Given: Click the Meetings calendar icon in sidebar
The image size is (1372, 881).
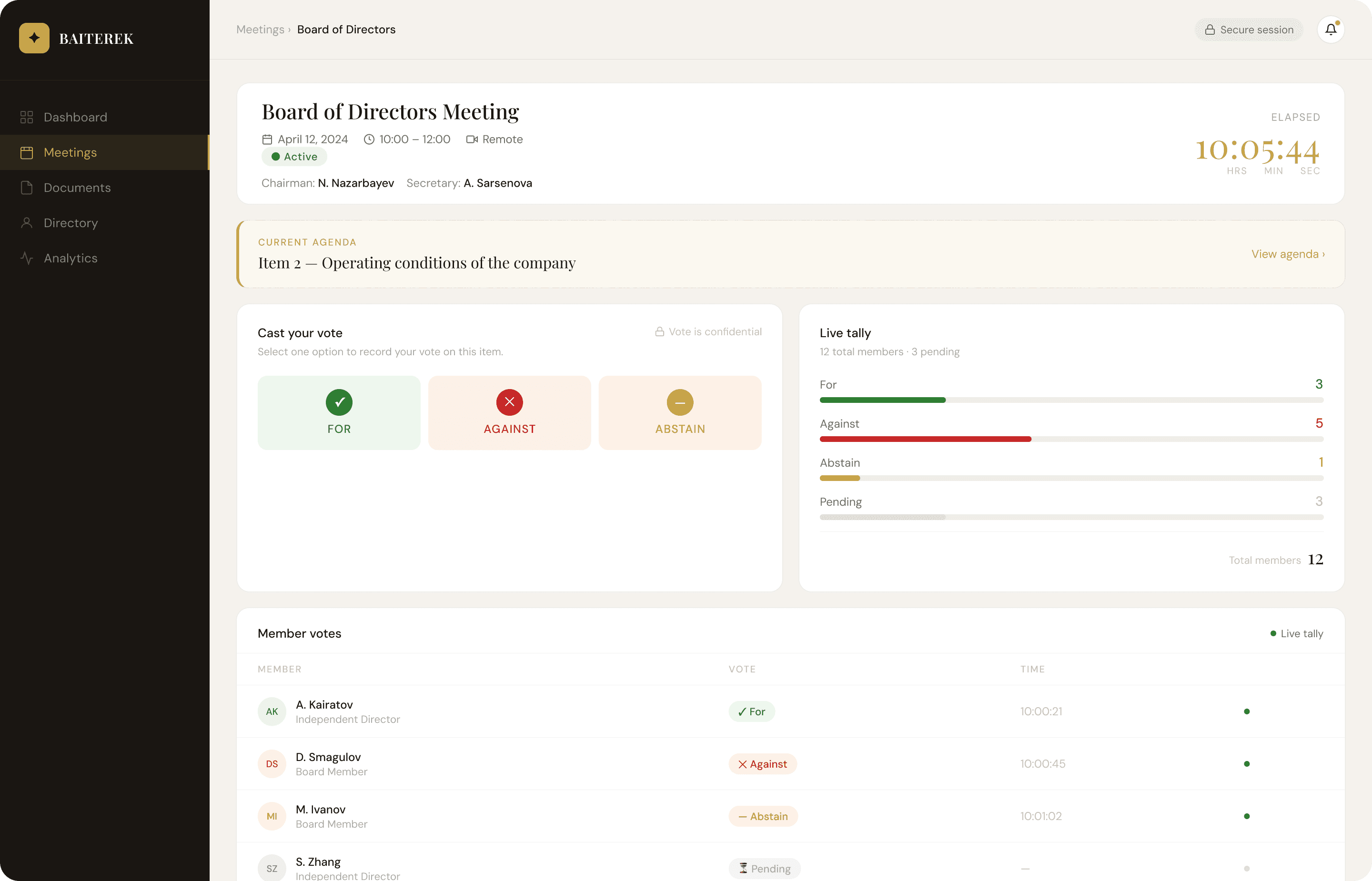Looking at the screenshot, I should [x=27, y=153].
